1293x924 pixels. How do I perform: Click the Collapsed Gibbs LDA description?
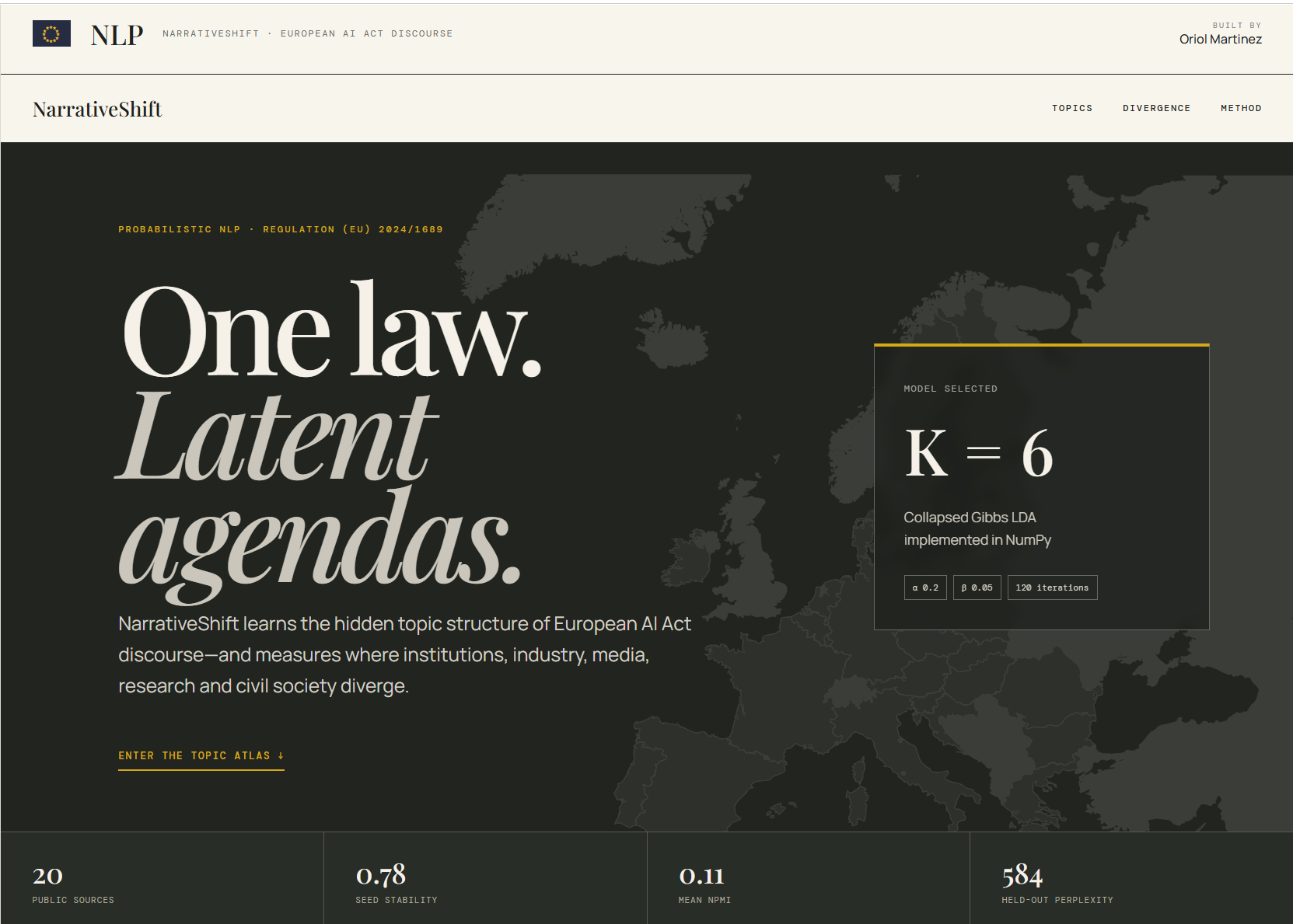tap(977, 528)
